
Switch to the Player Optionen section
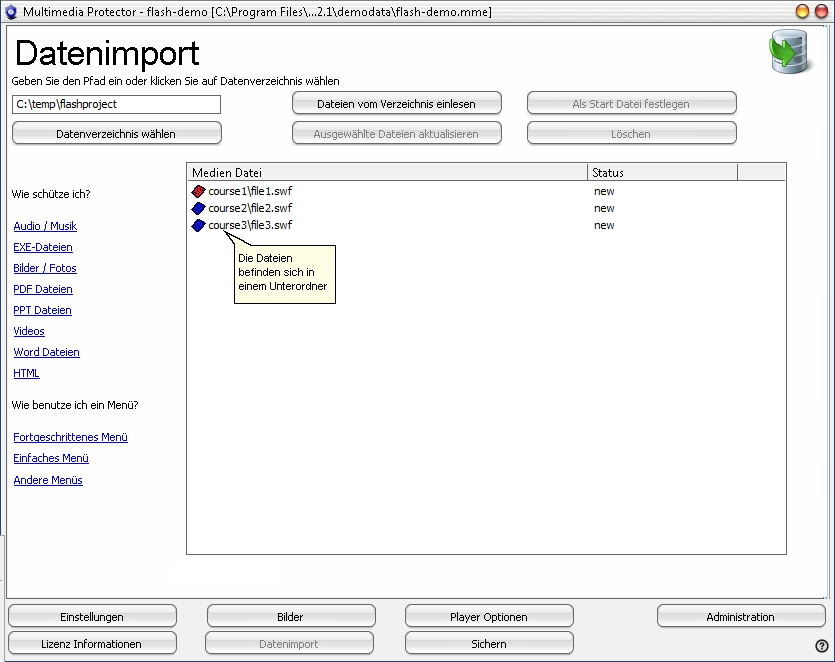(489, 616)
